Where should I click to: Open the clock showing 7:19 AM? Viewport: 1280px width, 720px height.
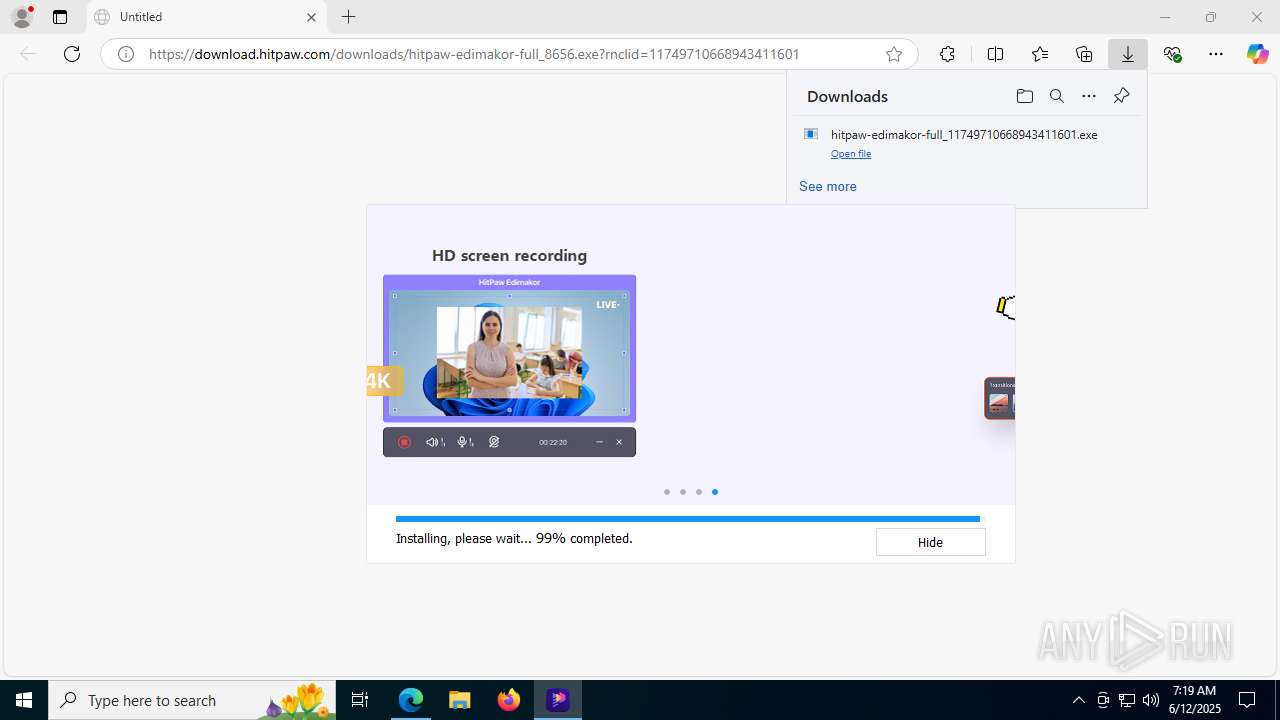[1196, 700]
